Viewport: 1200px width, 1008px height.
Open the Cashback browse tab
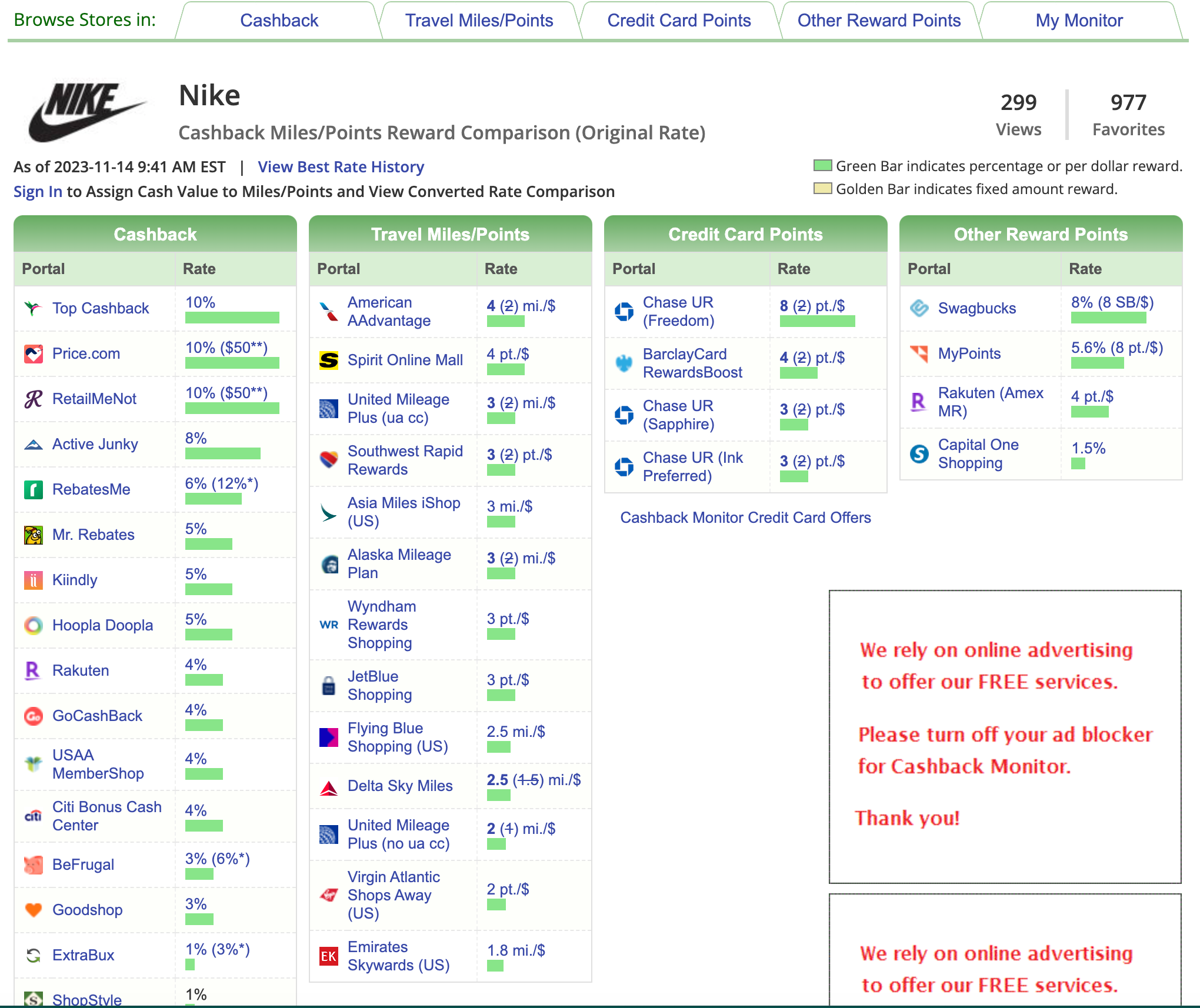279,21
